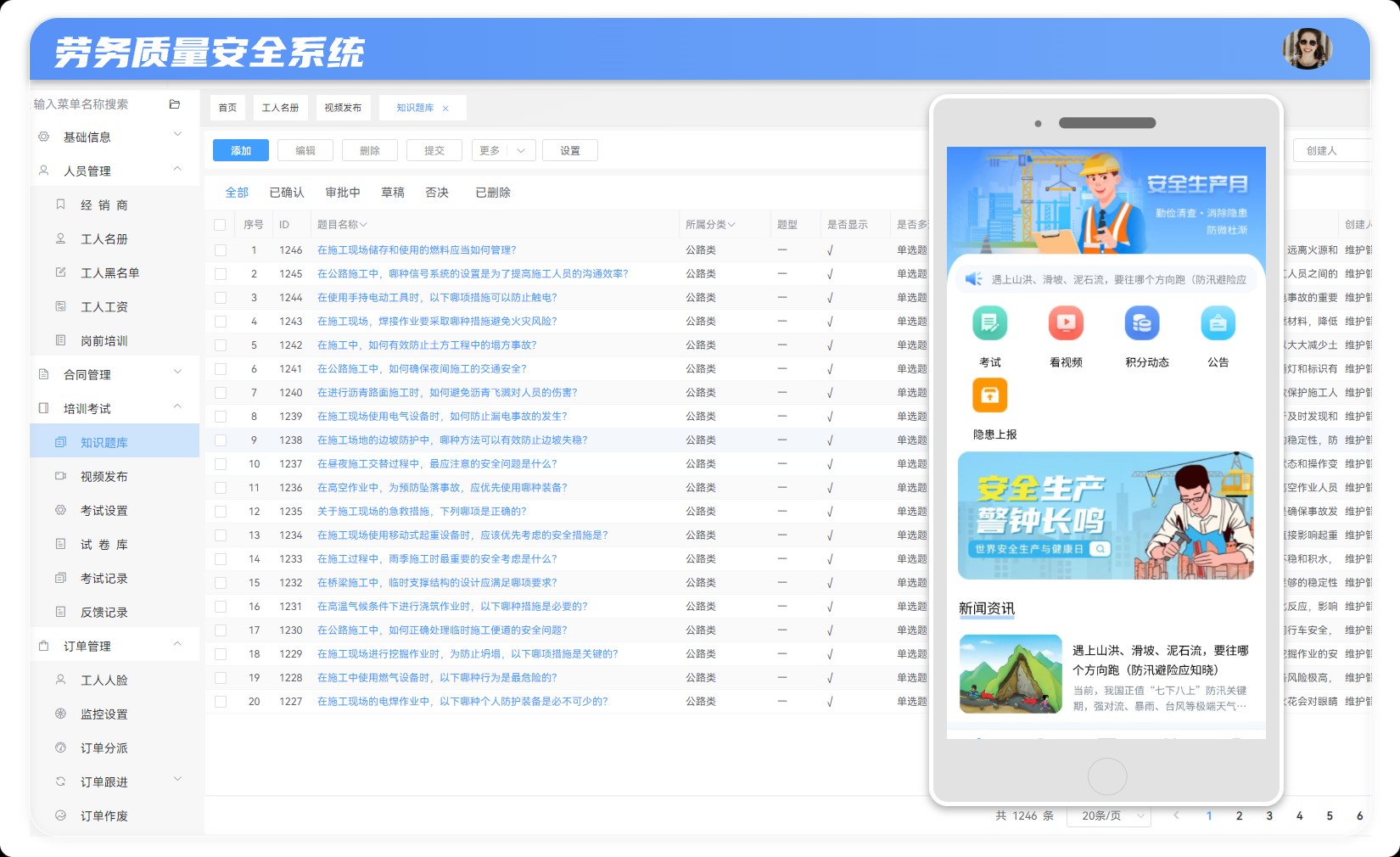This screenshot has height=857, width=1400.
Task: Click the 提交 button in the toolbar
Action: (434, 150)
